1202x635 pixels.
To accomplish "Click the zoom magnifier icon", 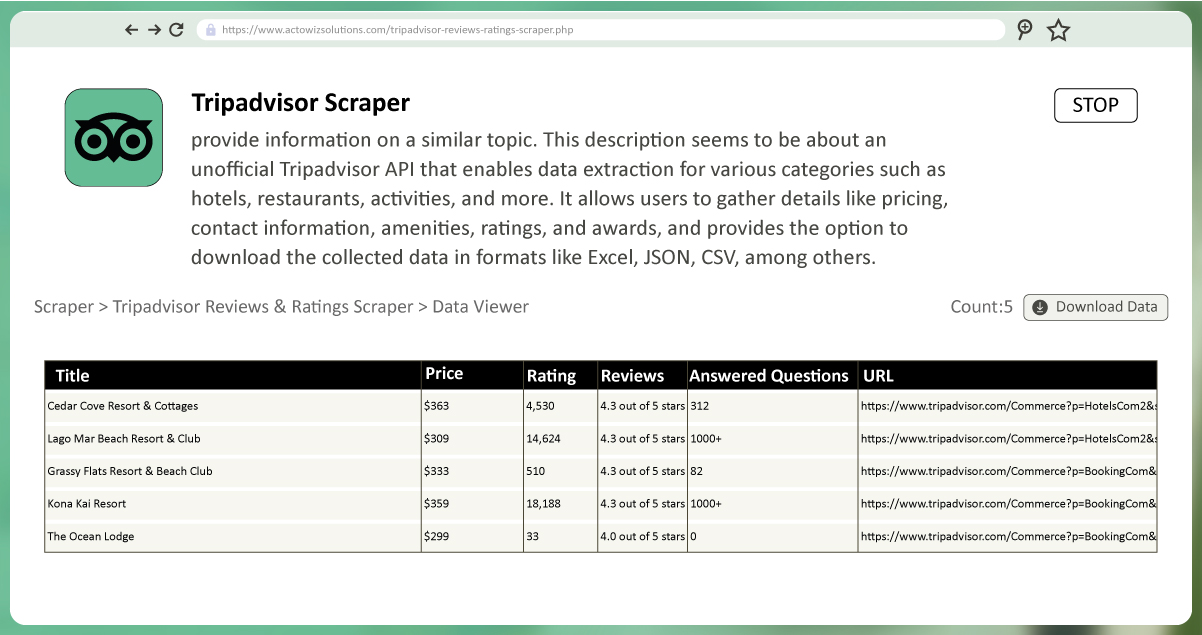I will (x=1025, y=30).
